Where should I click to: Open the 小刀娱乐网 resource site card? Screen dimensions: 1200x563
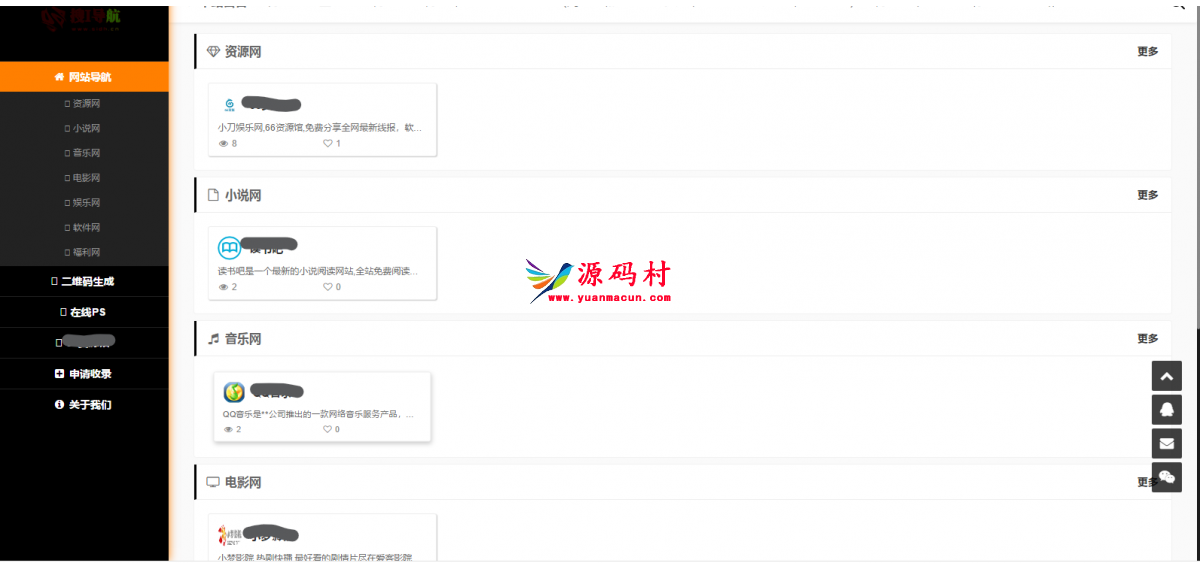(x=327, y=119)
